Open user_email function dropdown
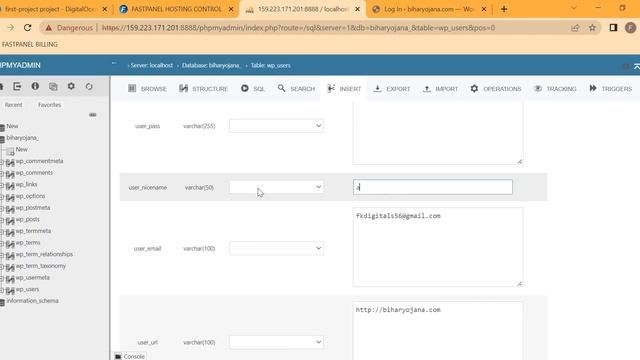 (276, 248)
